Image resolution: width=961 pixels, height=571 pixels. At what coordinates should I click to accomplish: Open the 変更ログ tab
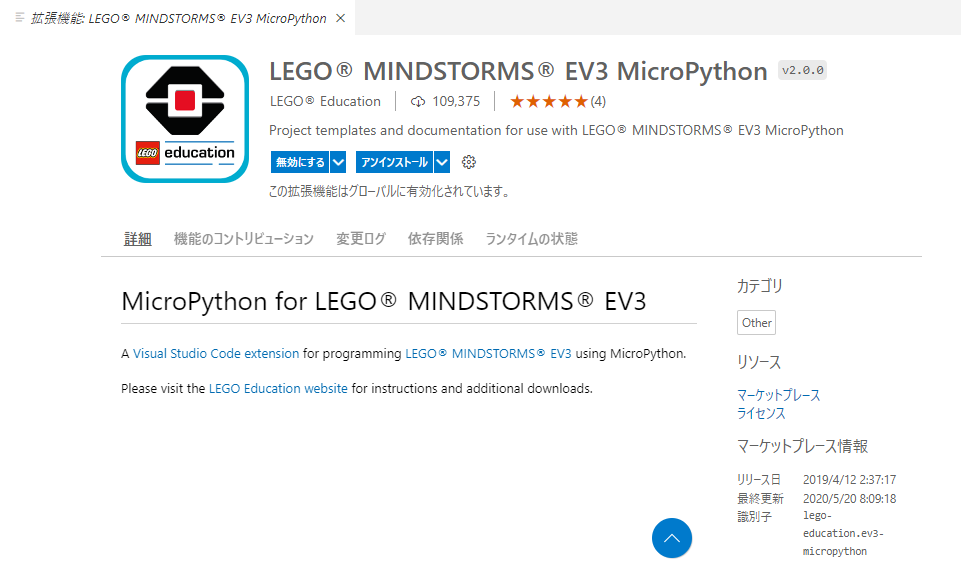(360, 239)
